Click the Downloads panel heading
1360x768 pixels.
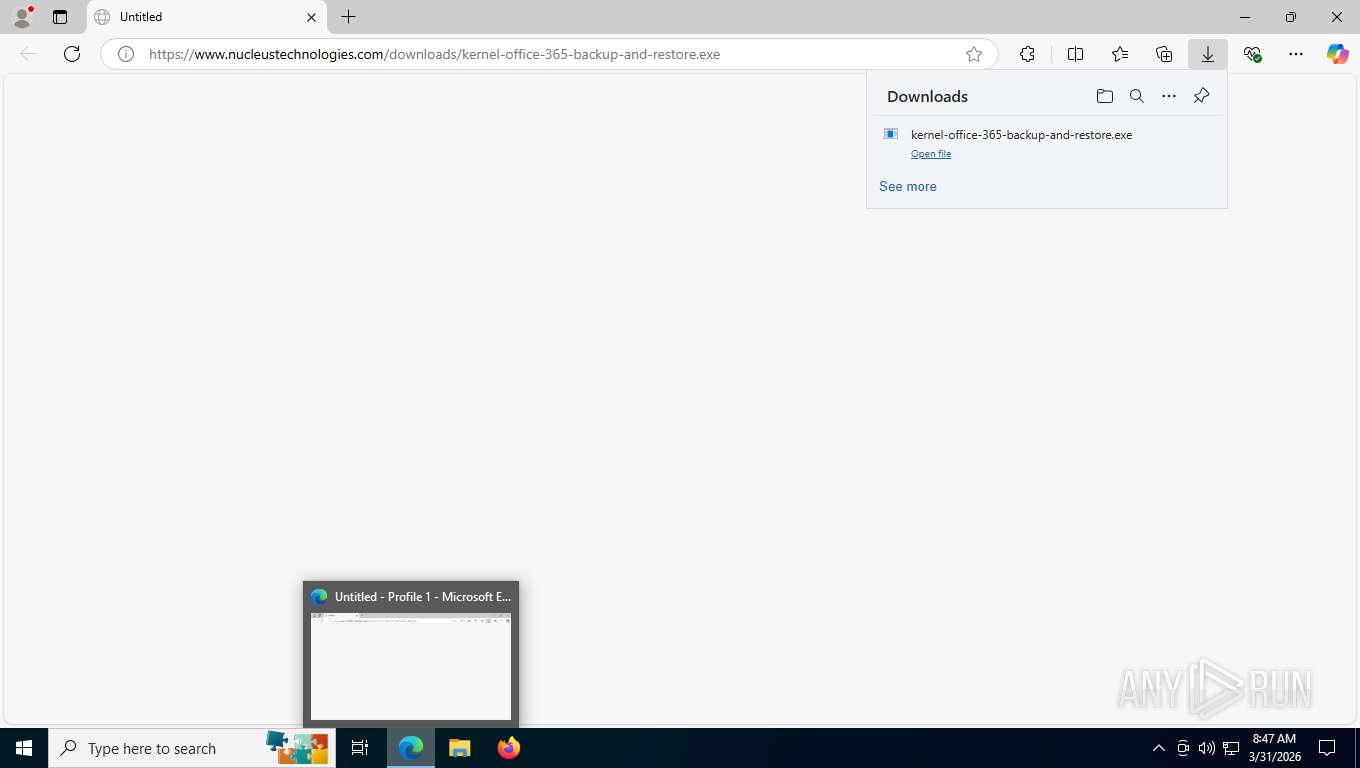coord(927,96)
